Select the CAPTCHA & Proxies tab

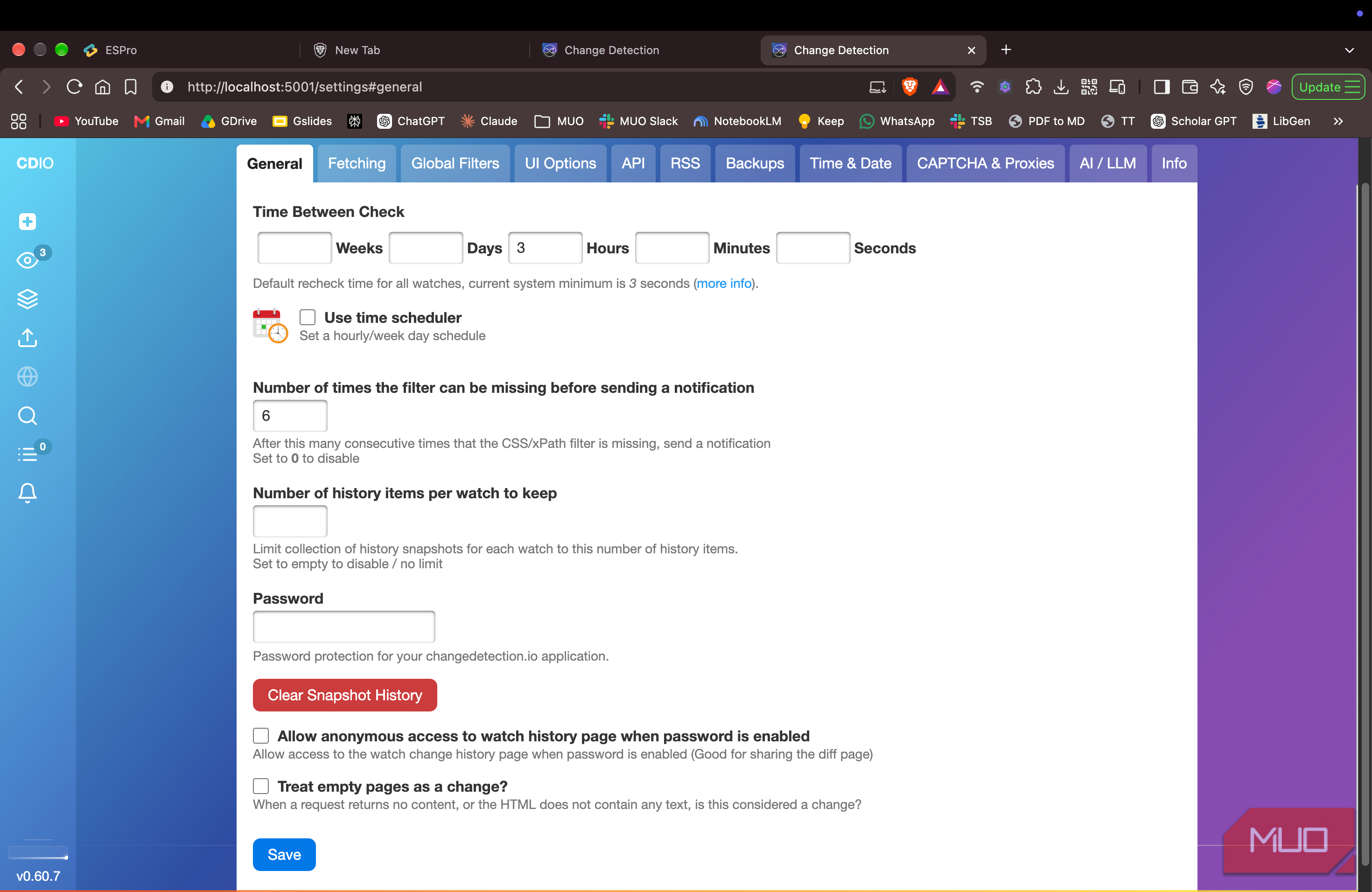coord(985,163)
